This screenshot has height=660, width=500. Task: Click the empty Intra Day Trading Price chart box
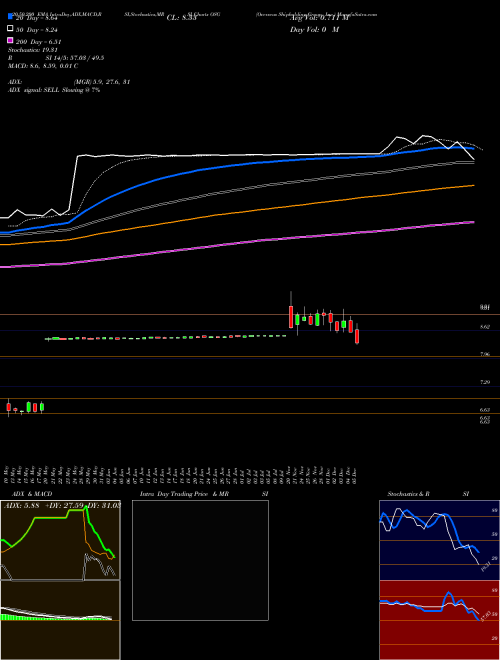click(x=200, y=560)
